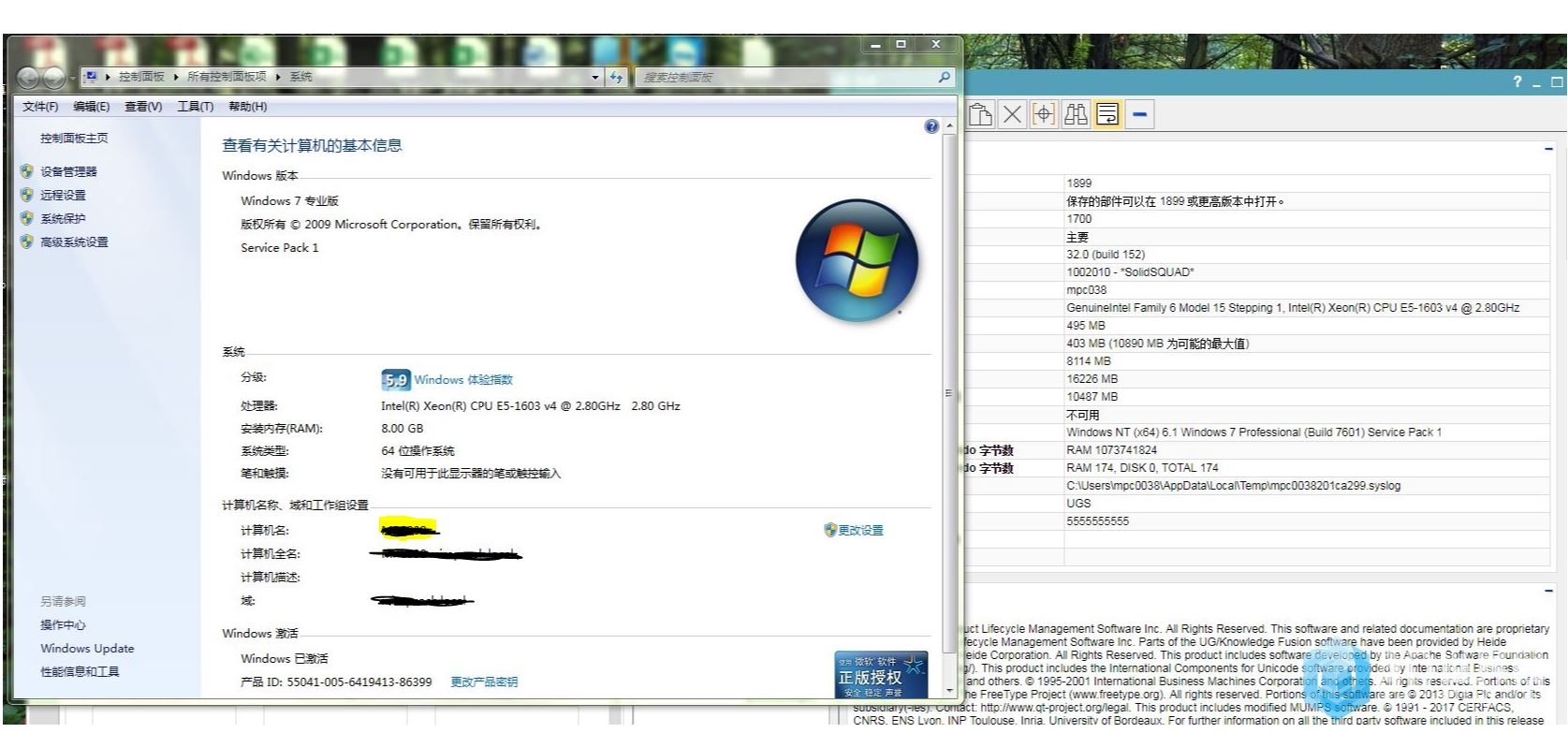Select the '32.0 (build 152)' row

click(x=1307, y=255)
